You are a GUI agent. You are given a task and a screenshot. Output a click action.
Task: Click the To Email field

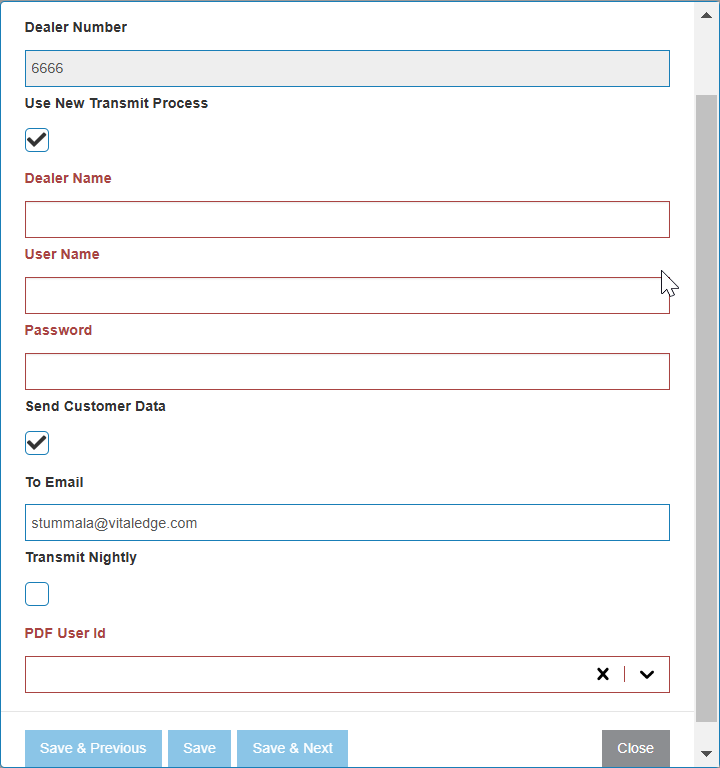pyautogui.click(x=347, y=523)
